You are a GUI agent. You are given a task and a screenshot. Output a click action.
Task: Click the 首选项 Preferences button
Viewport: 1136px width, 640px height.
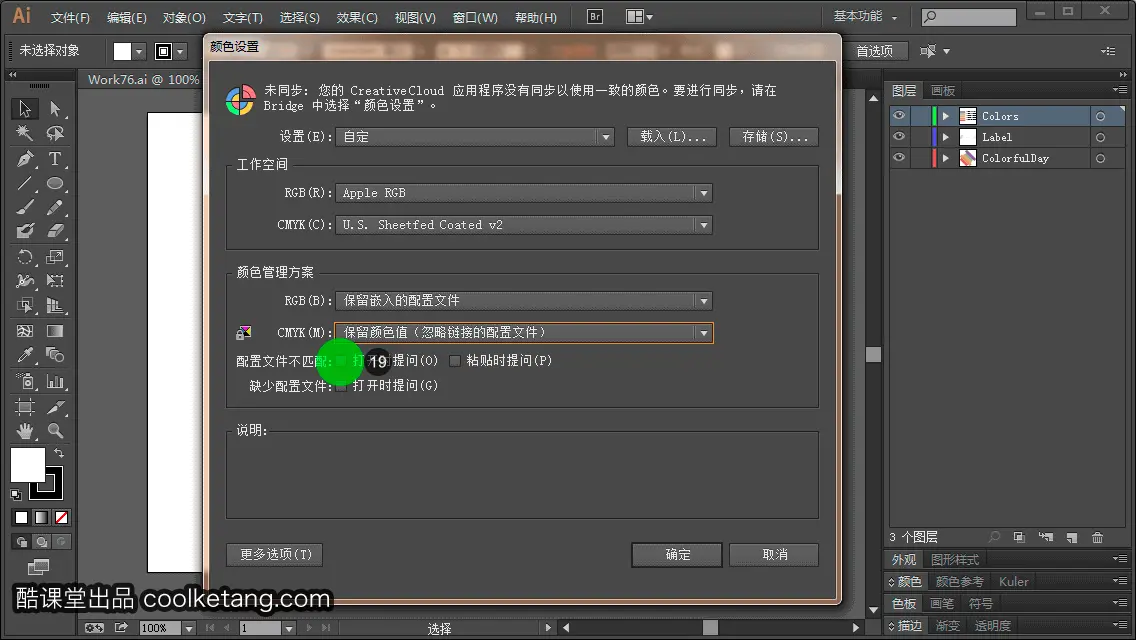[x=875, y=51]
